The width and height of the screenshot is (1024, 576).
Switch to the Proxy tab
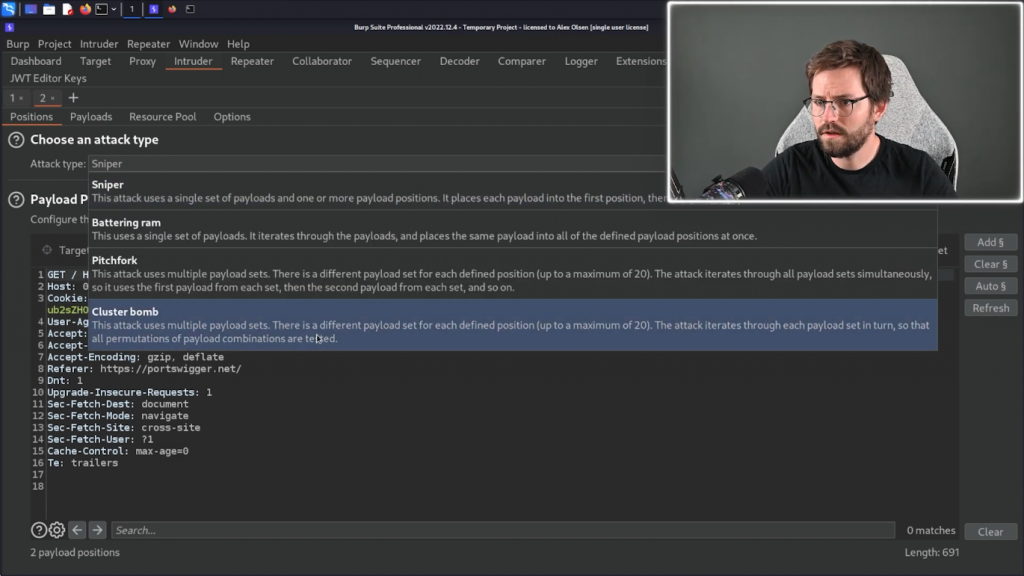pos(142,61)
